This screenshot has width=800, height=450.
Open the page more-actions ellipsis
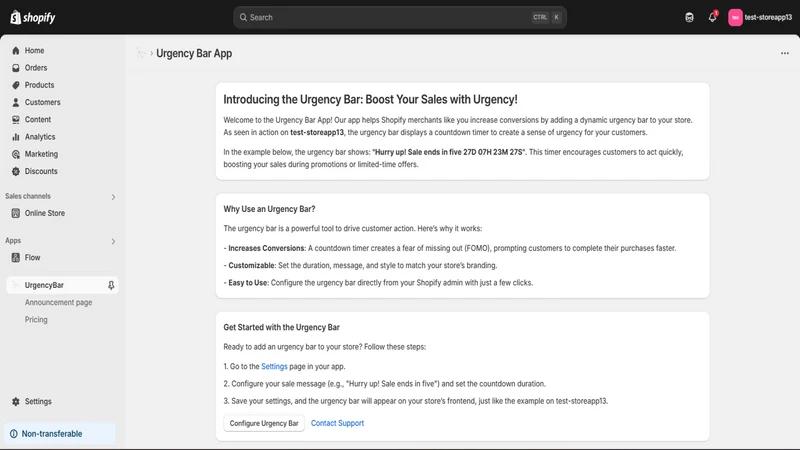[x=785, y=53]
